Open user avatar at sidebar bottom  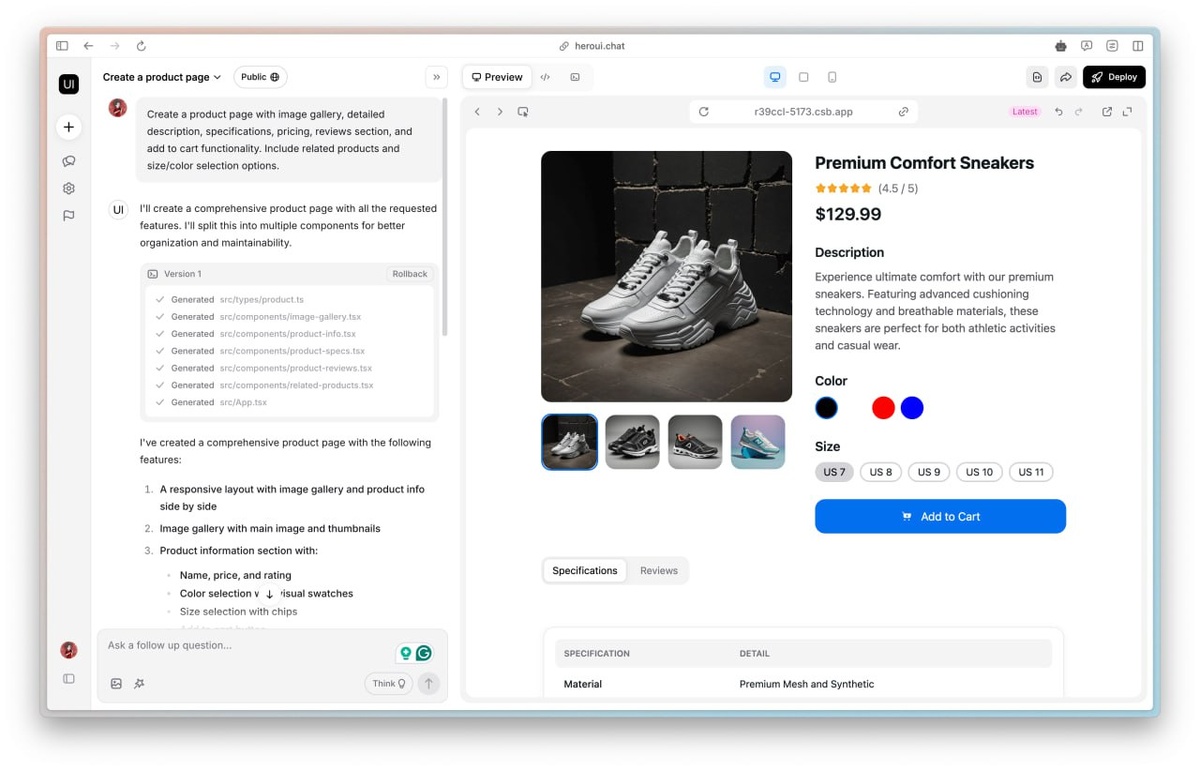(68, 650)
